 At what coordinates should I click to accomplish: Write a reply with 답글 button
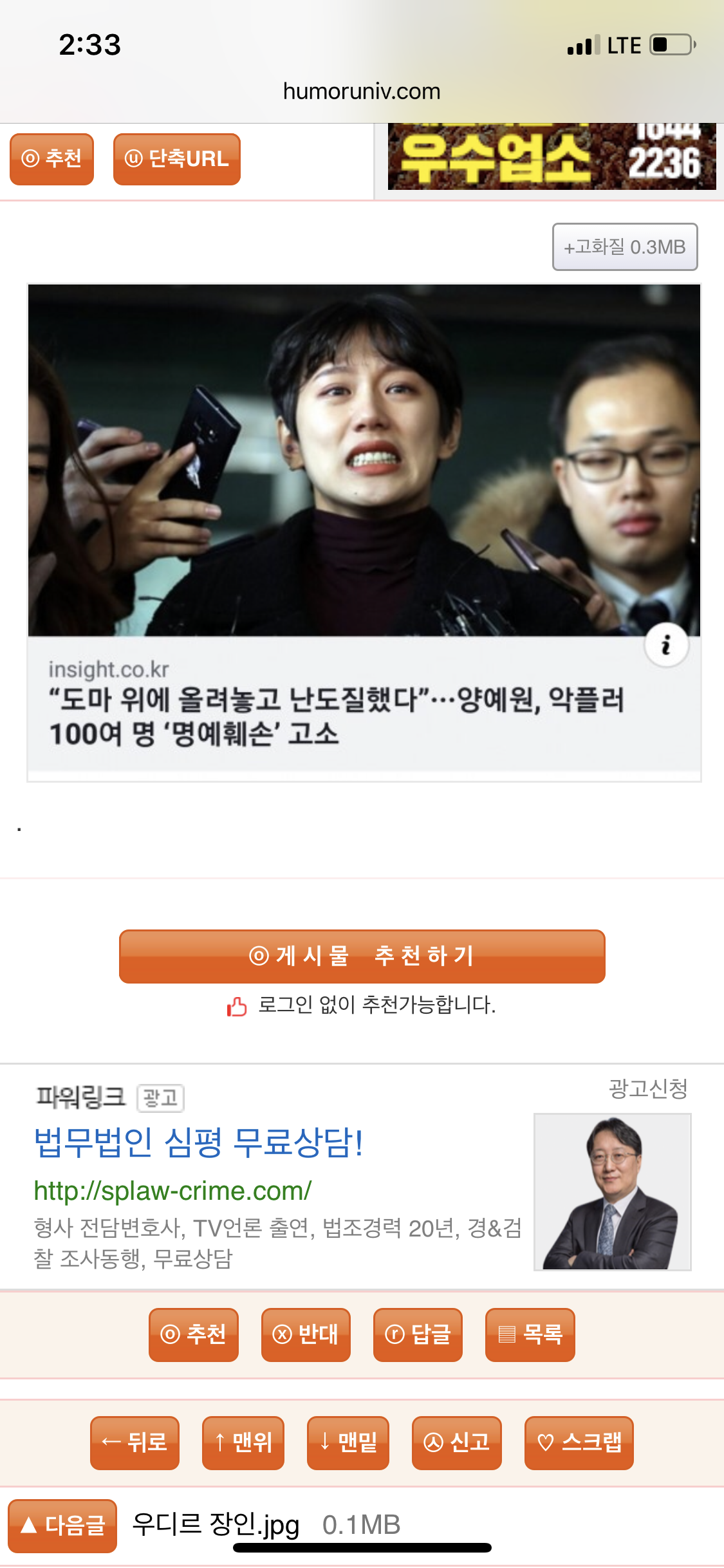[418, 1334]
